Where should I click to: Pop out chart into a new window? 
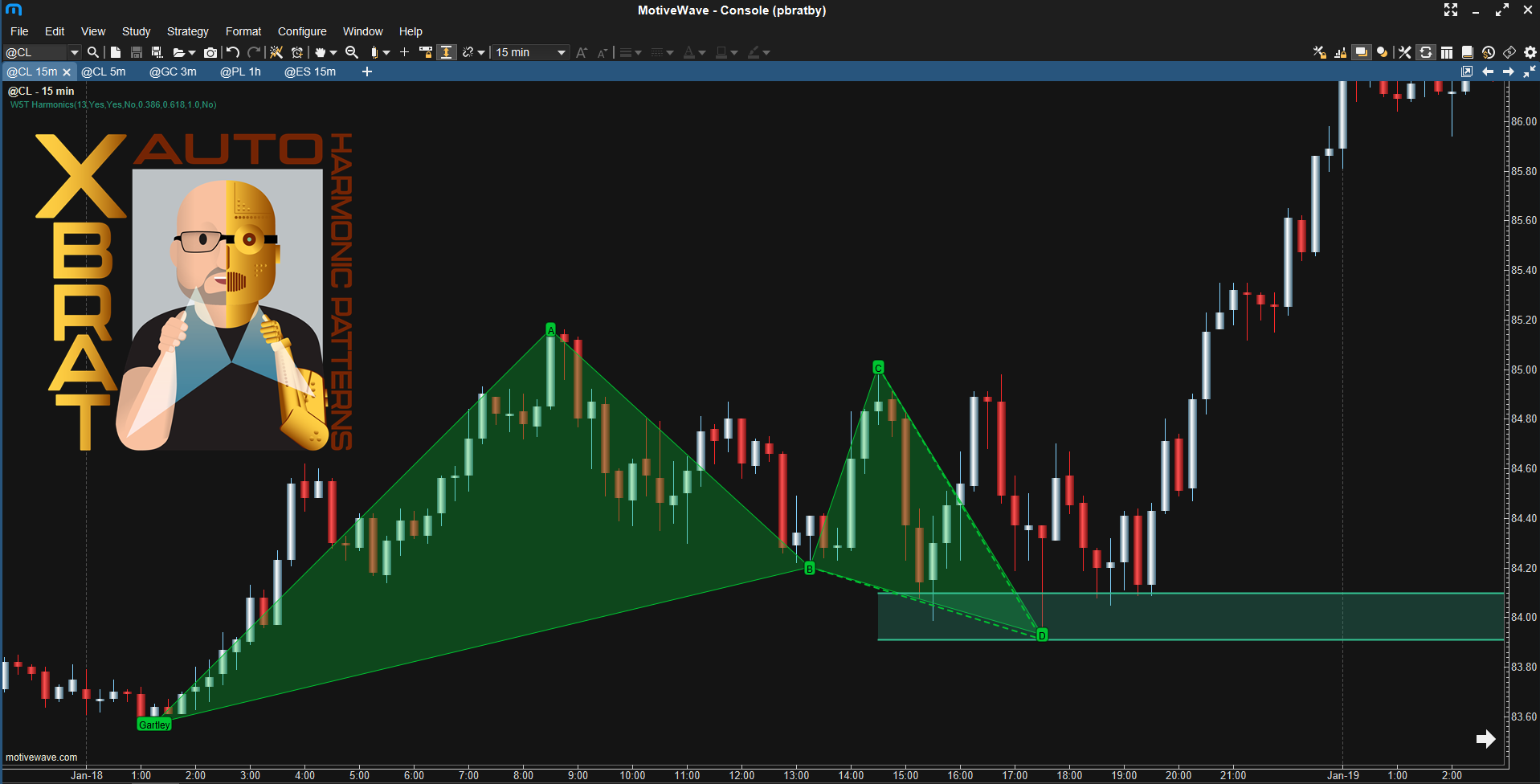click(x=1467, y=71)
